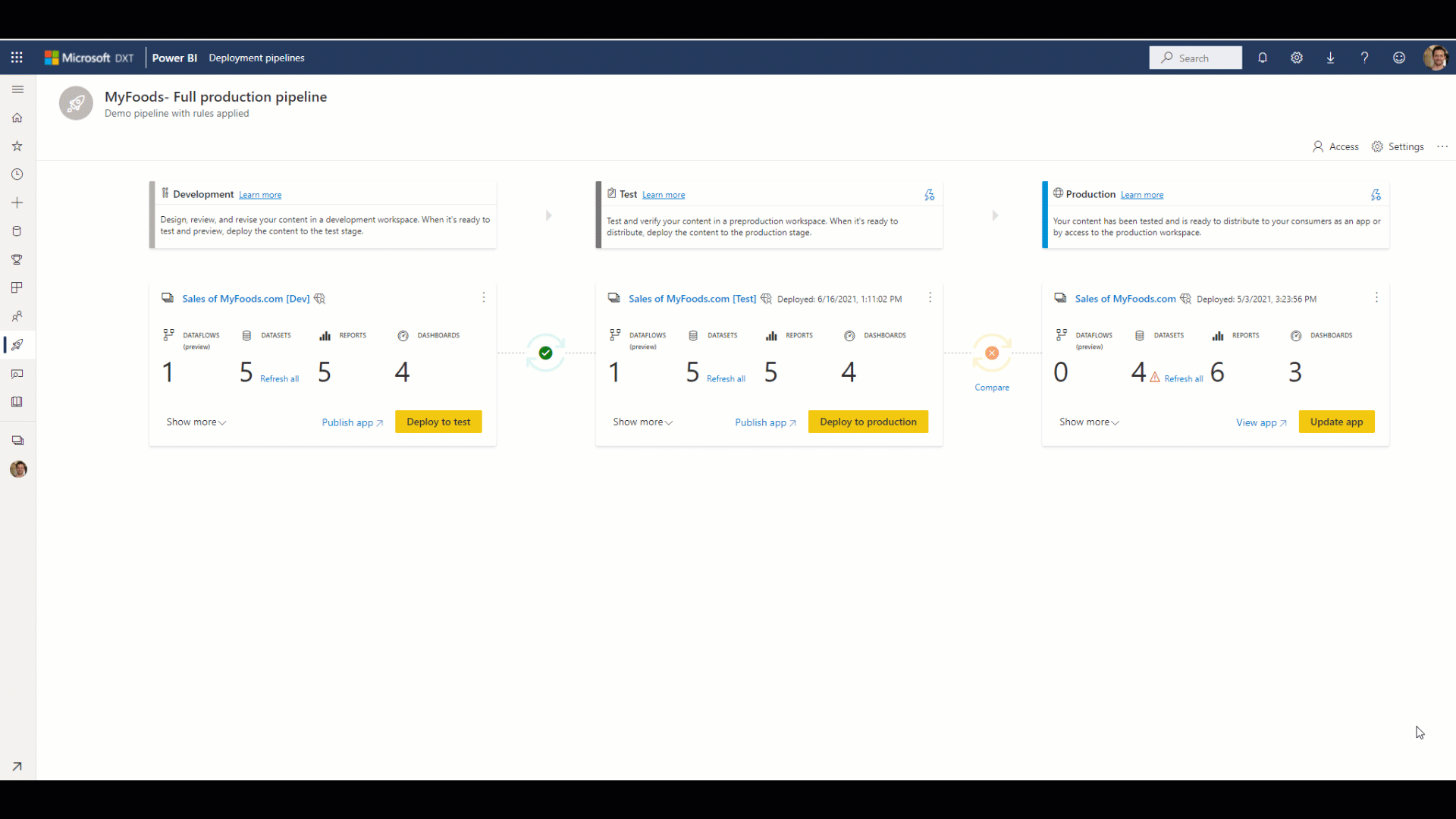Image resolution: width=1456 pixels, height=819 pixels.
Task: Click Learn more link in Development stage
Action: 260,194
